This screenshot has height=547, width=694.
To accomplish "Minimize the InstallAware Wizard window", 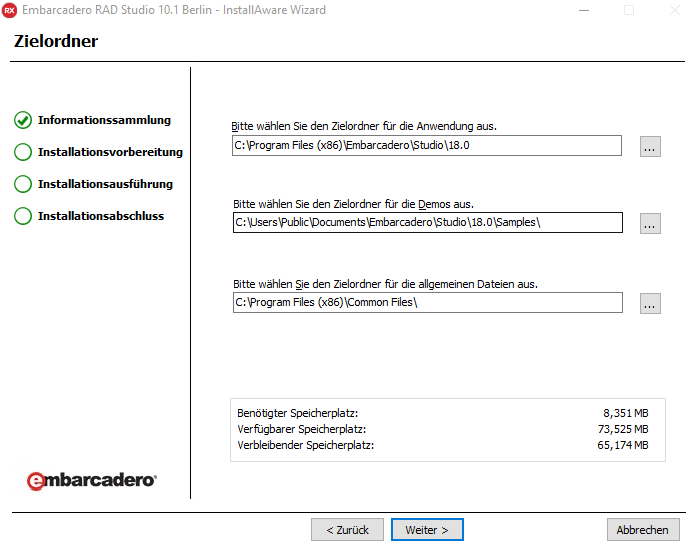I will point(584,10).
